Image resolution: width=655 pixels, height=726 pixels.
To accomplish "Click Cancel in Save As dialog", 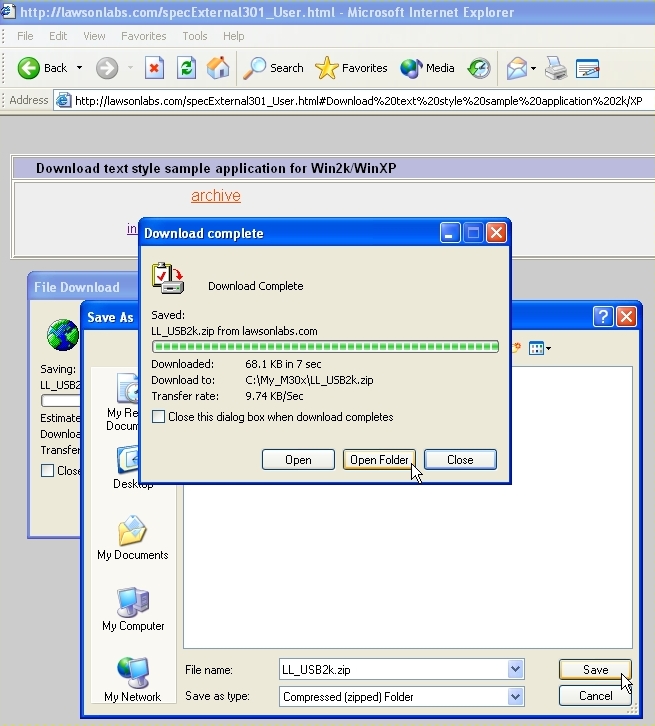I will click(x=595, y=695).
